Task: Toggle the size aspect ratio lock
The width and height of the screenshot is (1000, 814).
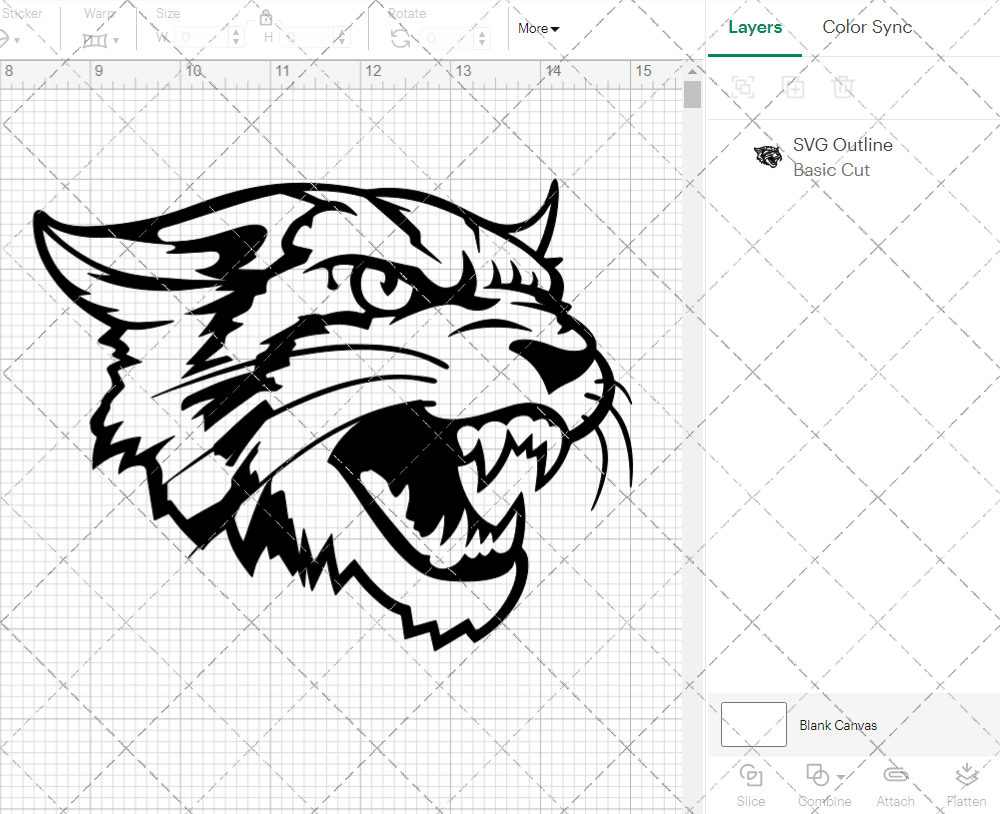Action: coord(266,17)
